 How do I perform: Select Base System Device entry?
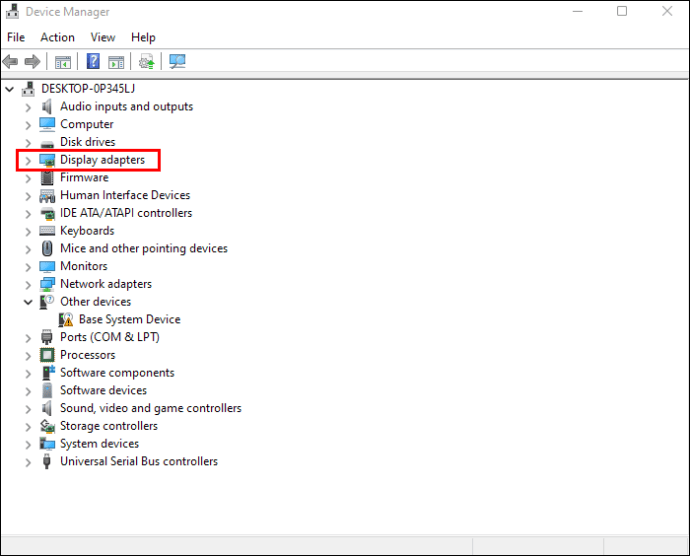pyautogui.click(x=129, y=319)
